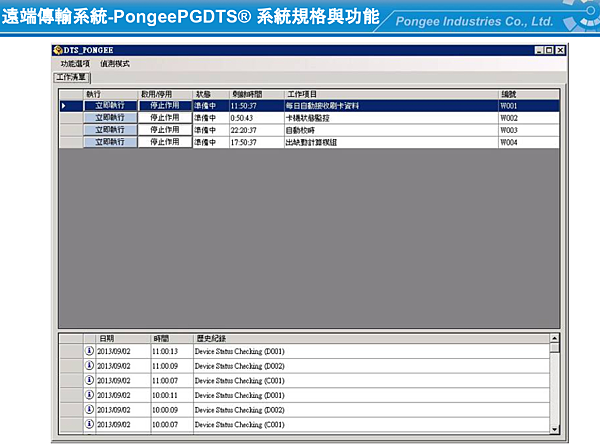The width and height of the screenshot is (600, 444).
Task: Click 停止作用 for 卡機狀態監控 job W002
Action: [x=165, y=118]
